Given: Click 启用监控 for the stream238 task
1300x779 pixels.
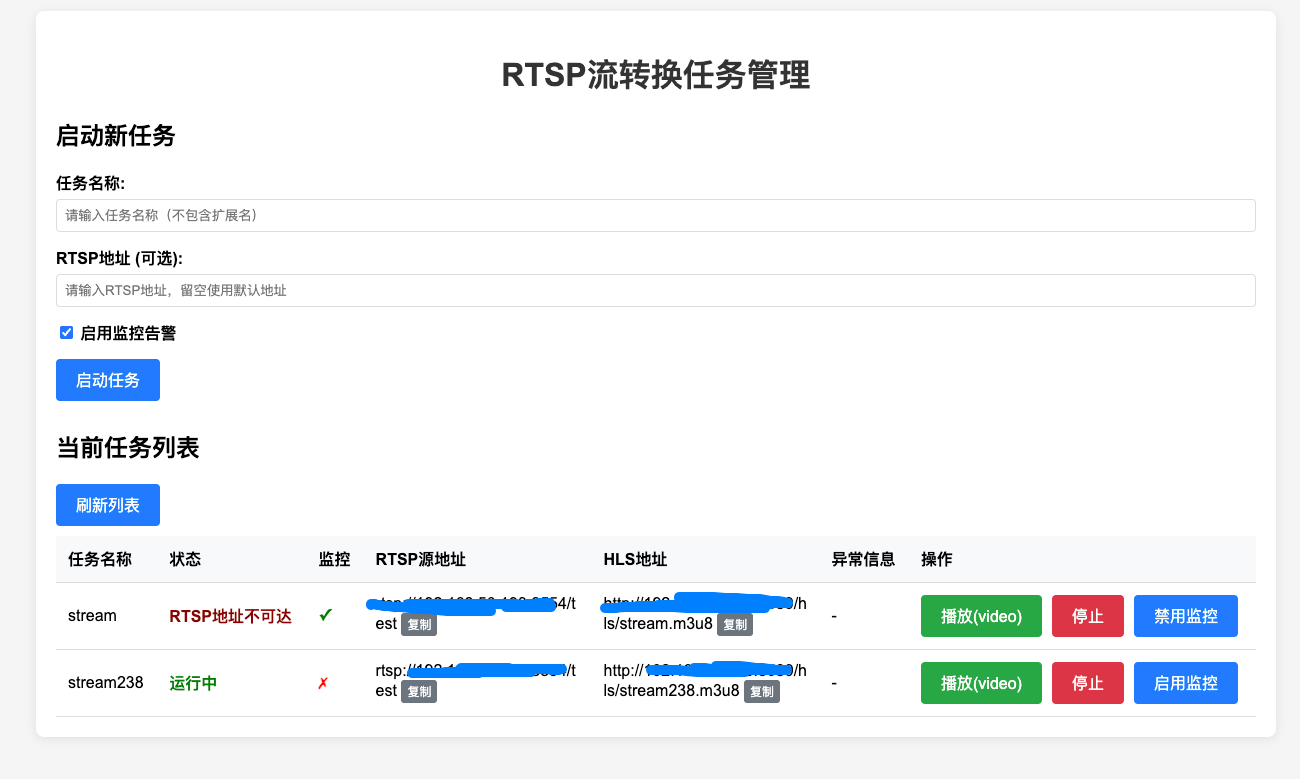Looking at the screenshot, I should click(x=1186, y=683).
